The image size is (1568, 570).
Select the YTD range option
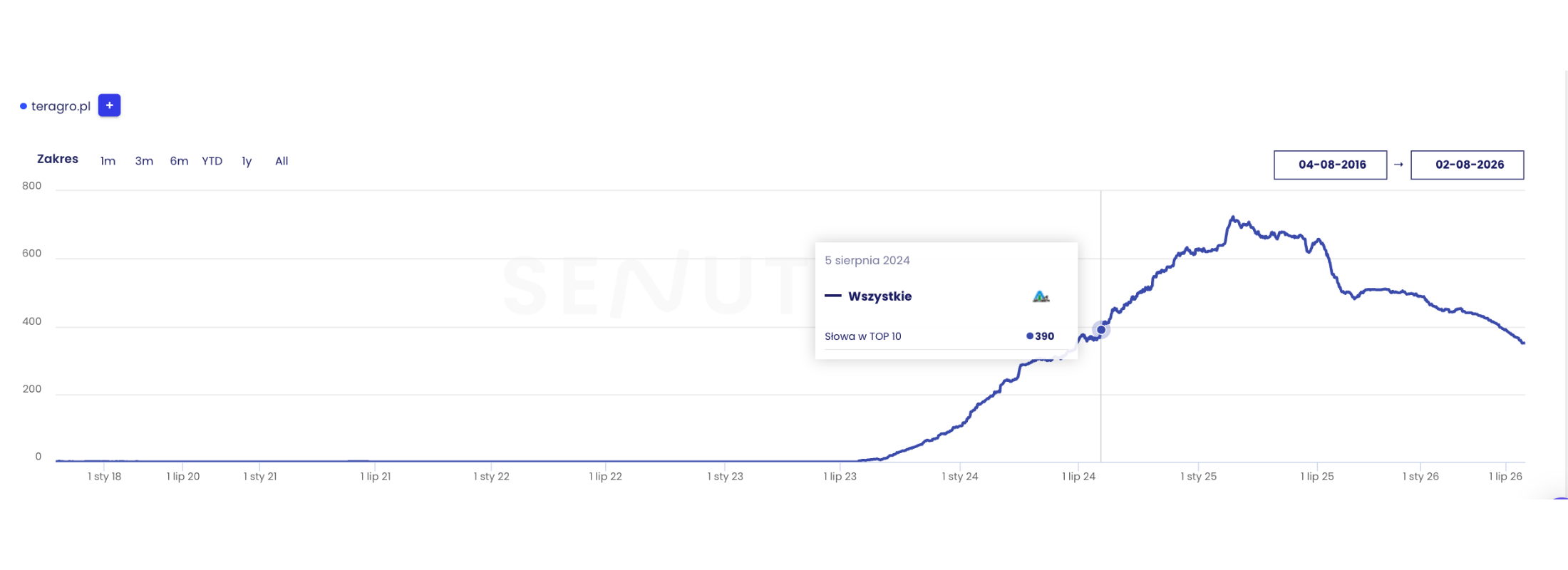pos(212,161)
